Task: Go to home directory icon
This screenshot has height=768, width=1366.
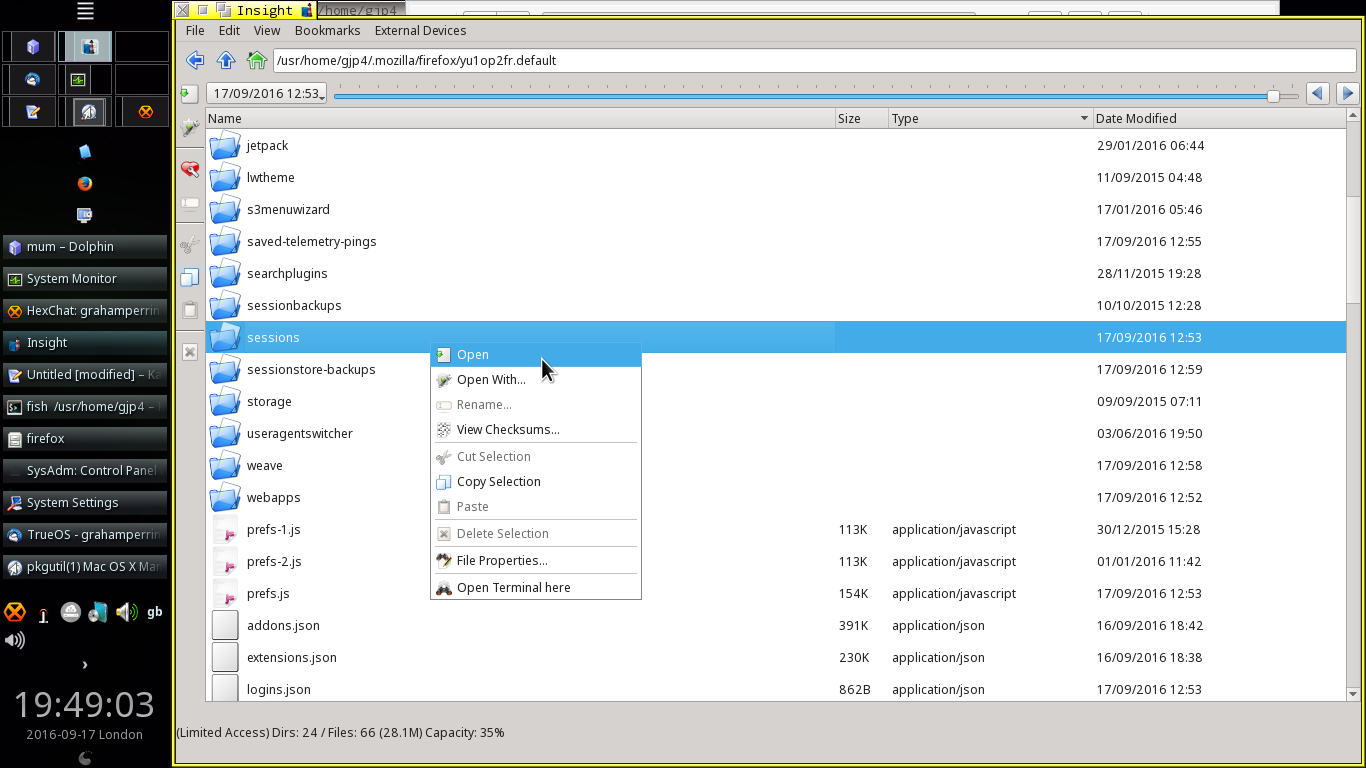Action: tap(257, 60)
